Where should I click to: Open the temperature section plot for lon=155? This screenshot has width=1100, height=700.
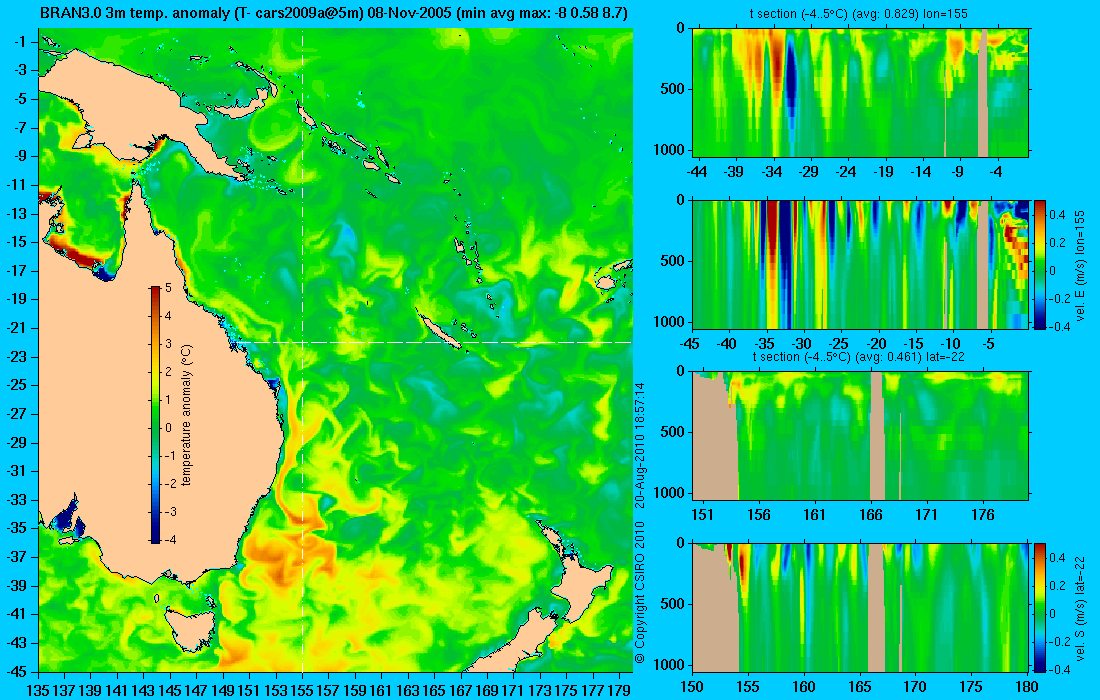(x=861, y=93)
